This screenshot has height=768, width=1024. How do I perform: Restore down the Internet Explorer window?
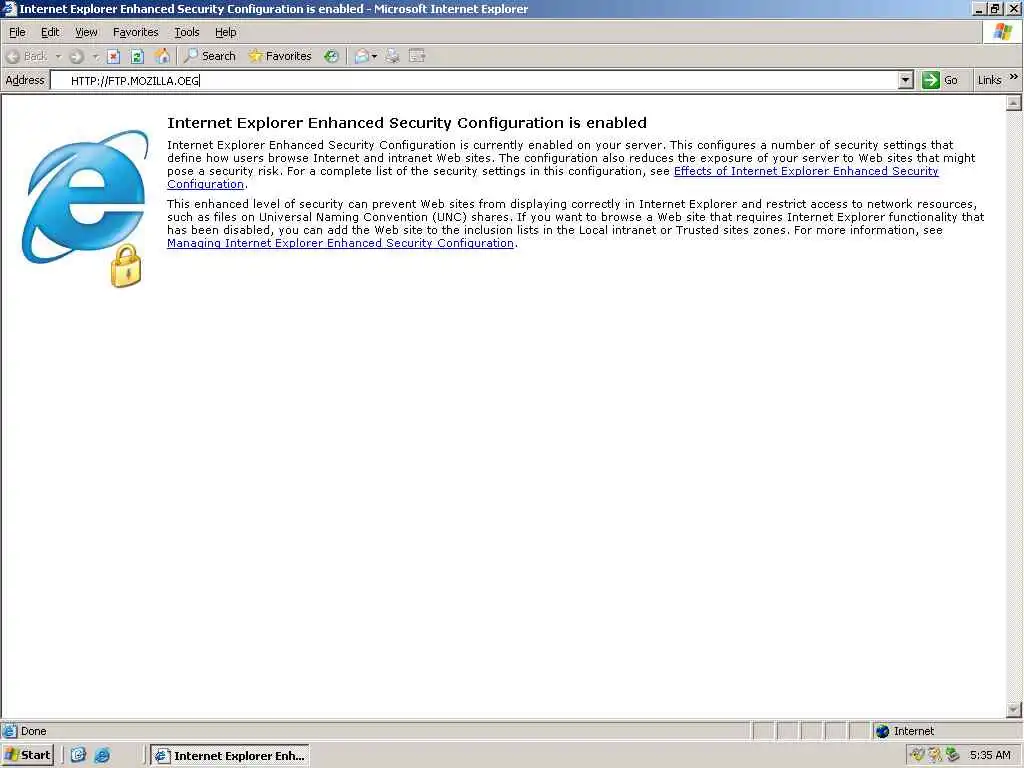pos(994,9)
